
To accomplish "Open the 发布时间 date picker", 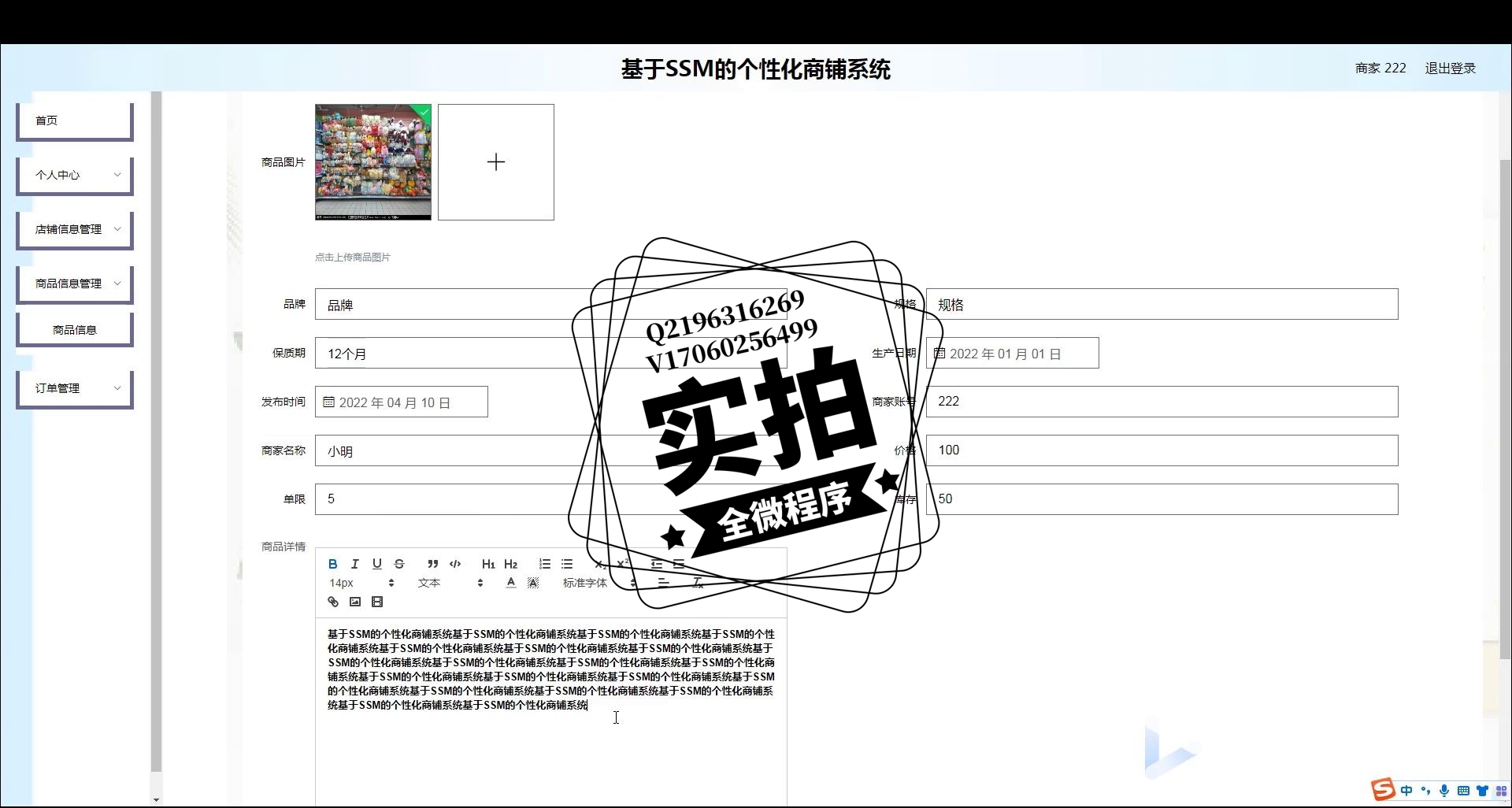I will coord(402,402).
